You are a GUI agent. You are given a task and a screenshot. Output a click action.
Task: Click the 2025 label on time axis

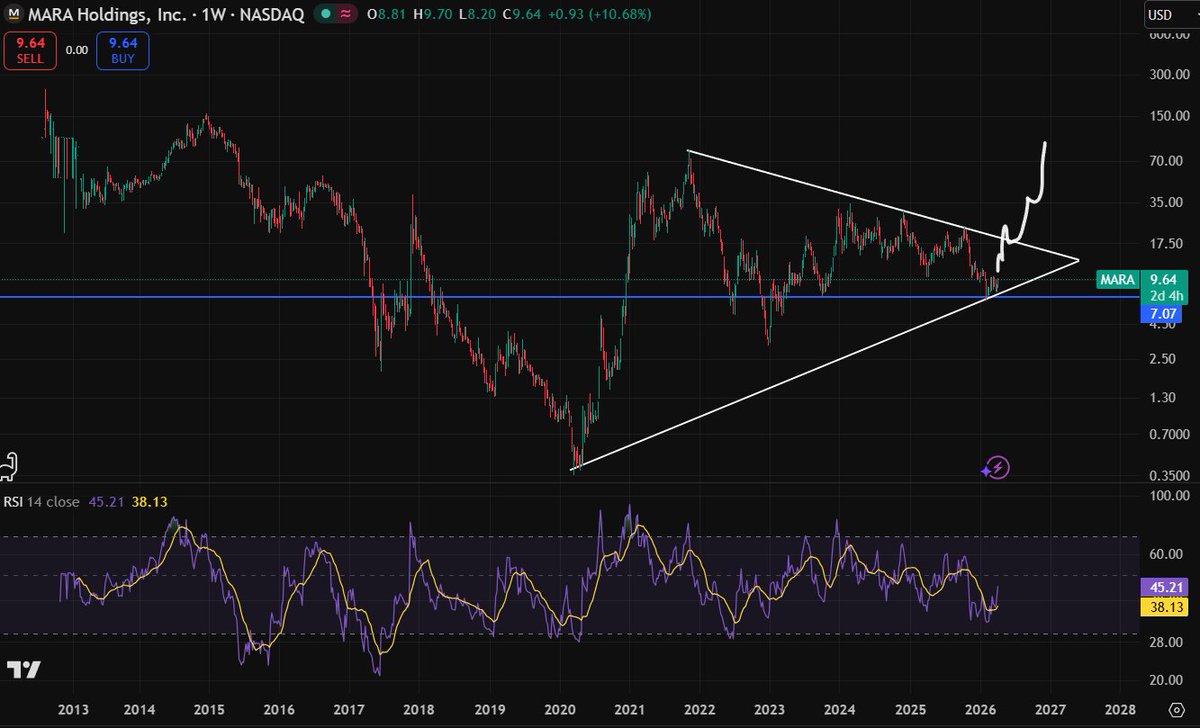tap(909, 710)
